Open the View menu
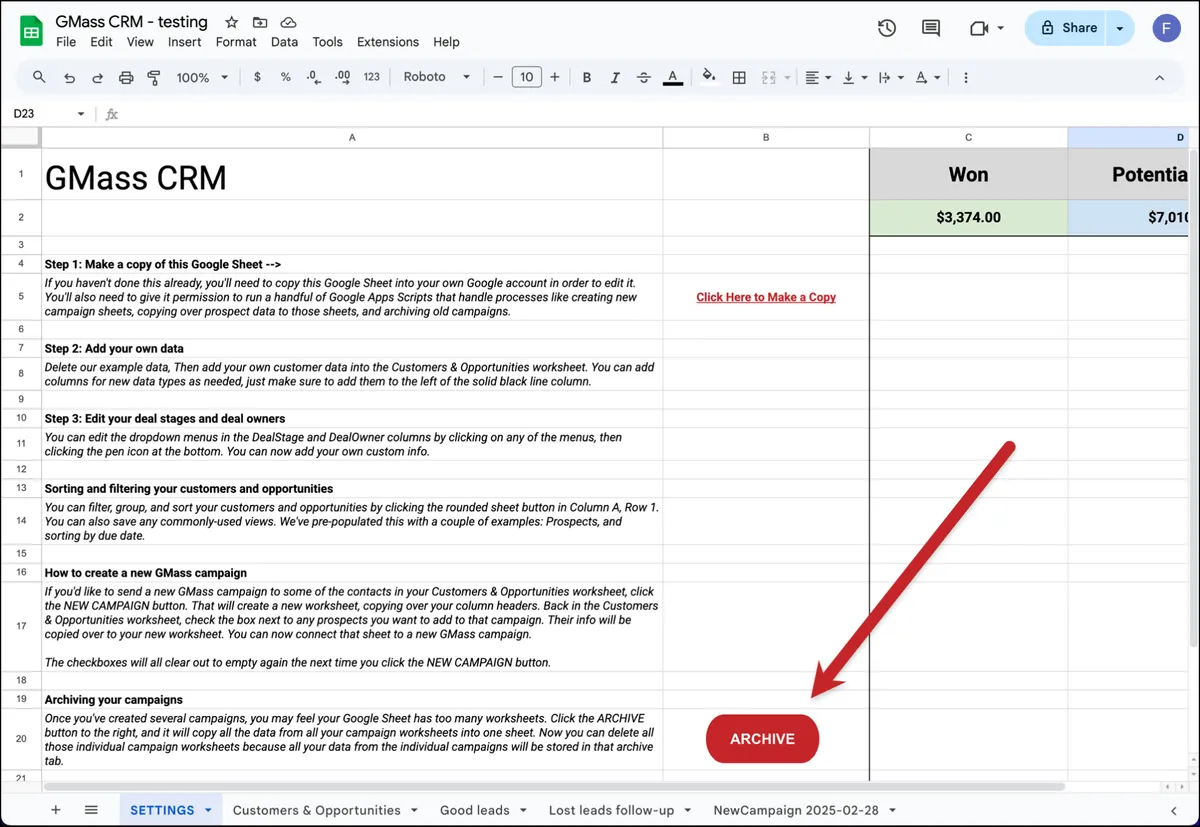Image resolution: width=1200 pixels, height=827 pixels. tap(140, 42)
